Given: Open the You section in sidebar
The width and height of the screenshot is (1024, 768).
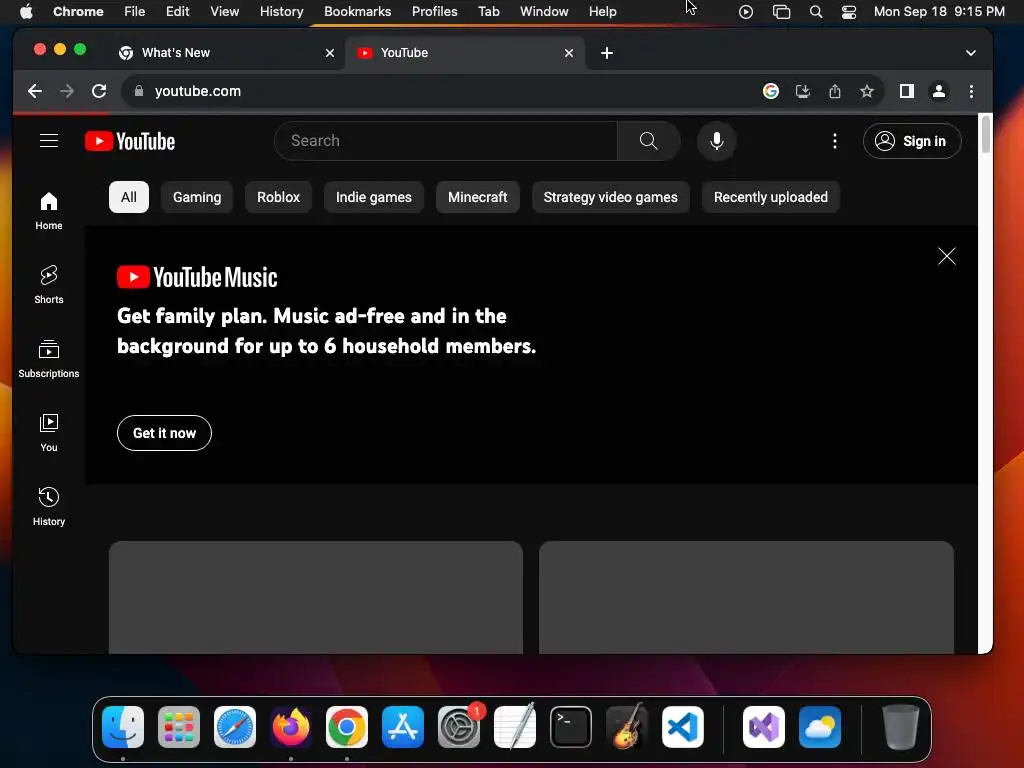Looking at the screenshot, I should click(49, 433).
